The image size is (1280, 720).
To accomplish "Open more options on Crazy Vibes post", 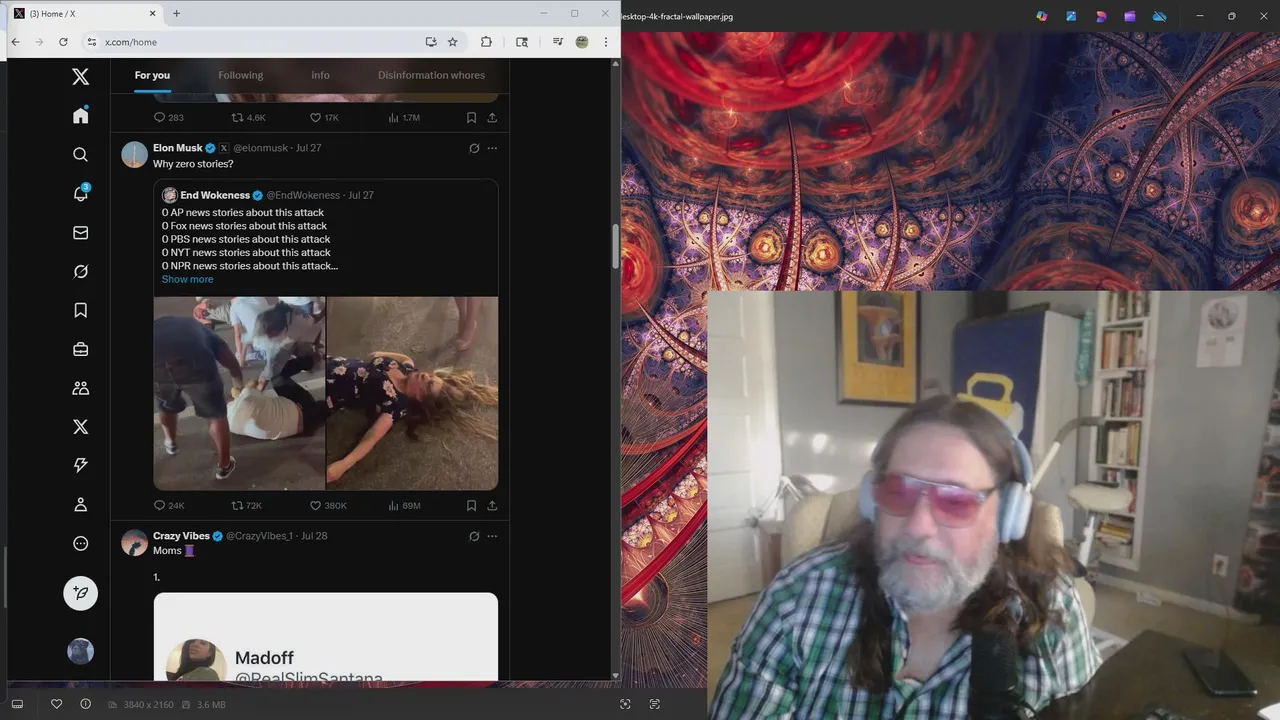I will point(492,536).
